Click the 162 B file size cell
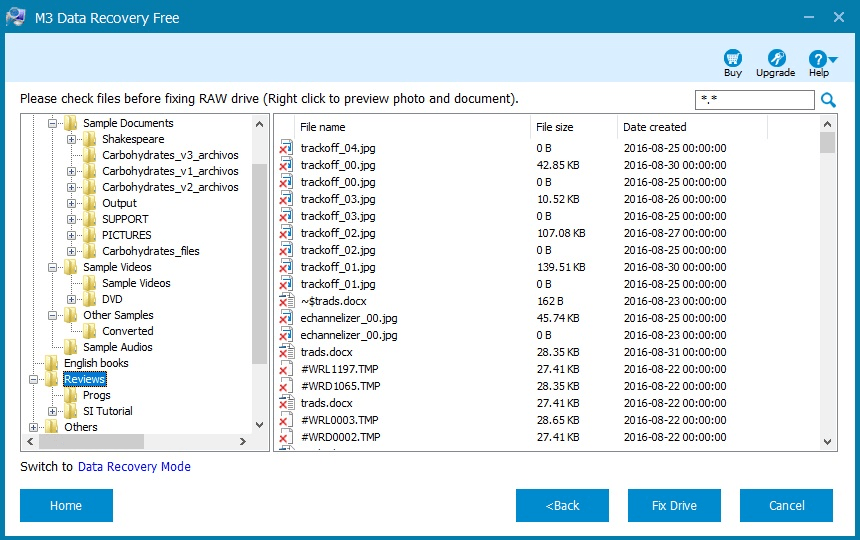Screen dimensions: 860x540 [x=550, y=301]
